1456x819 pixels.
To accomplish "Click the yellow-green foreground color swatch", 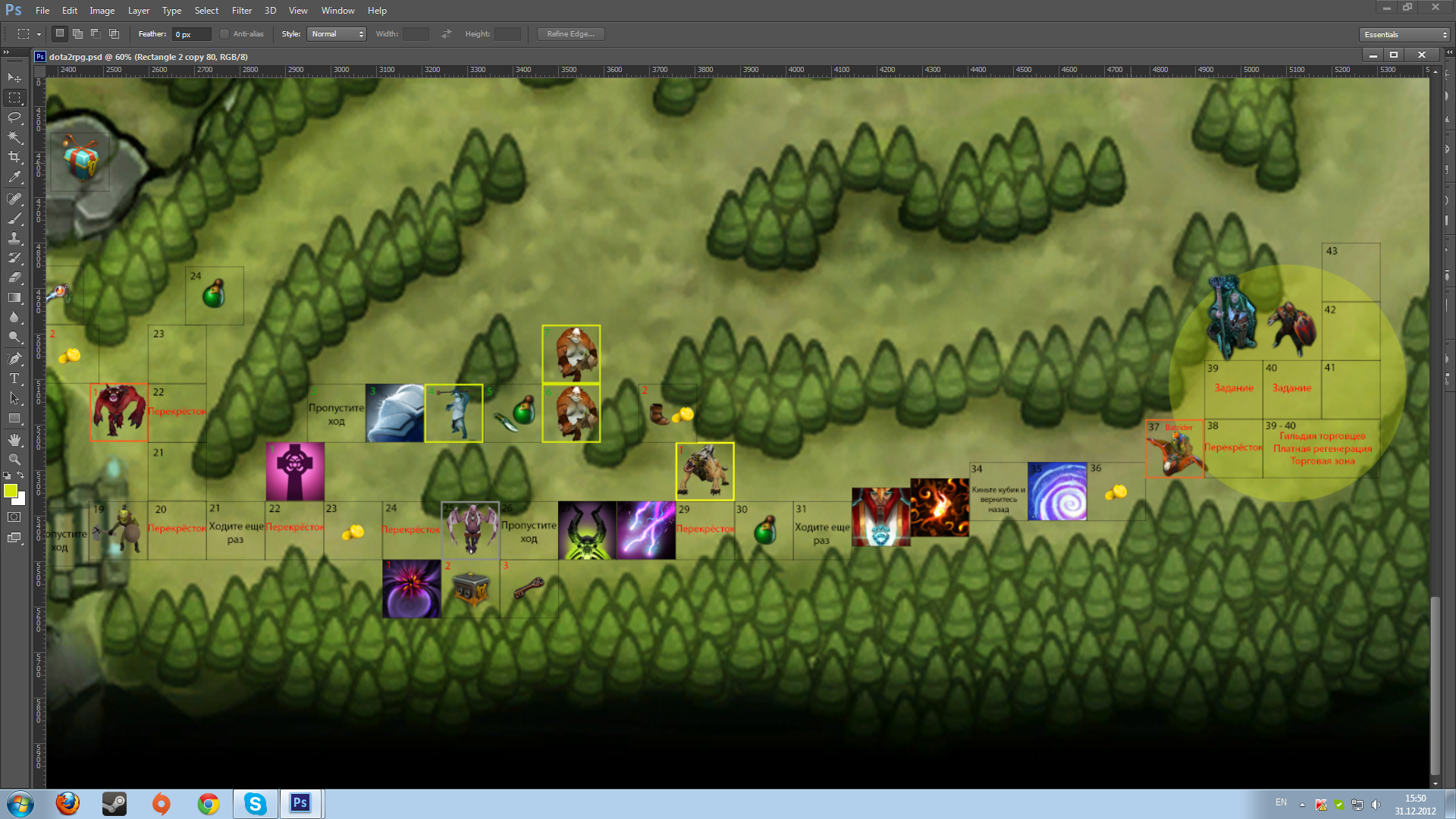I will point(10,491).
